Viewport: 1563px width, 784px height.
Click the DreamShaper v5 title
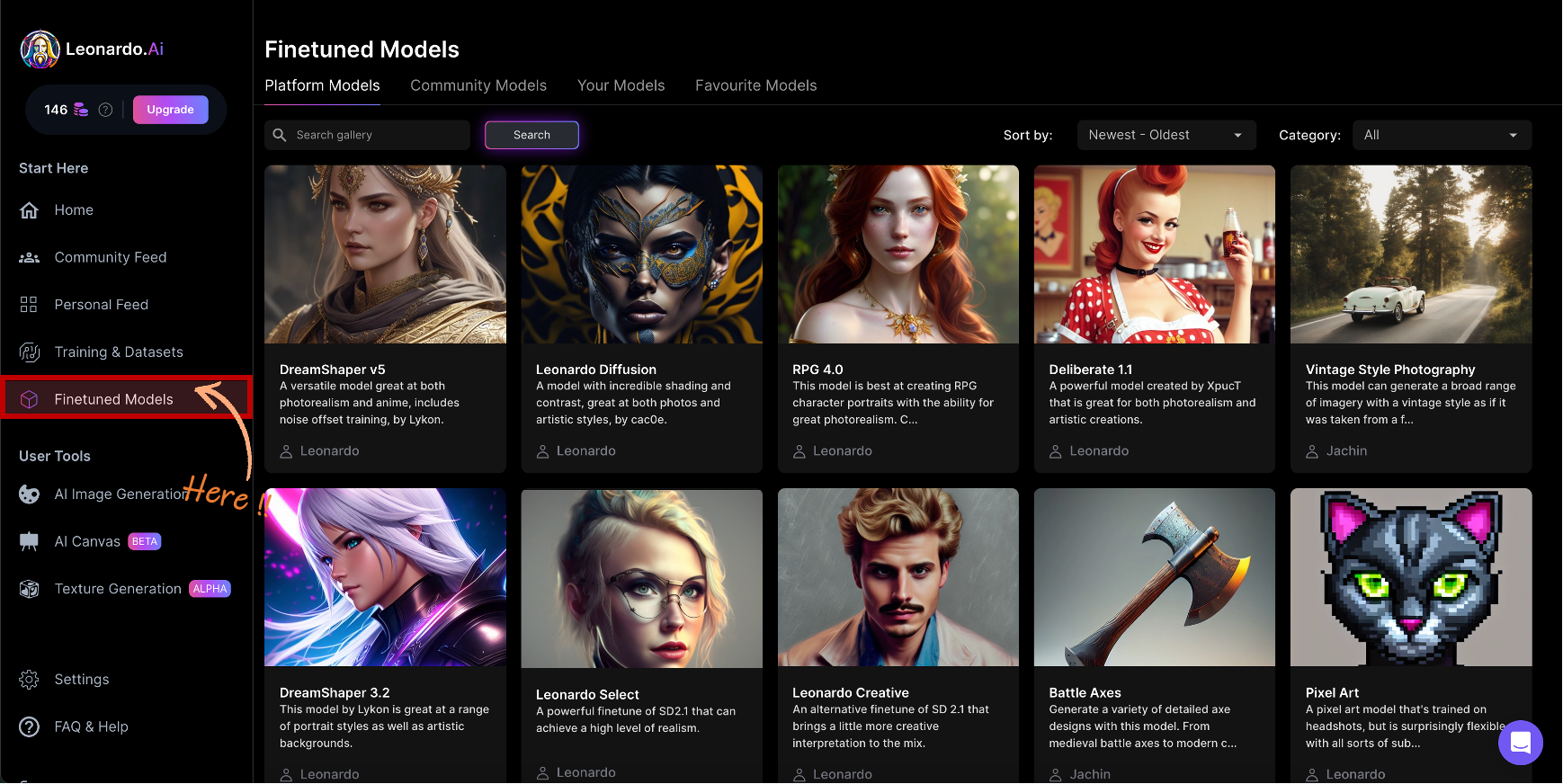pos(333,370)
